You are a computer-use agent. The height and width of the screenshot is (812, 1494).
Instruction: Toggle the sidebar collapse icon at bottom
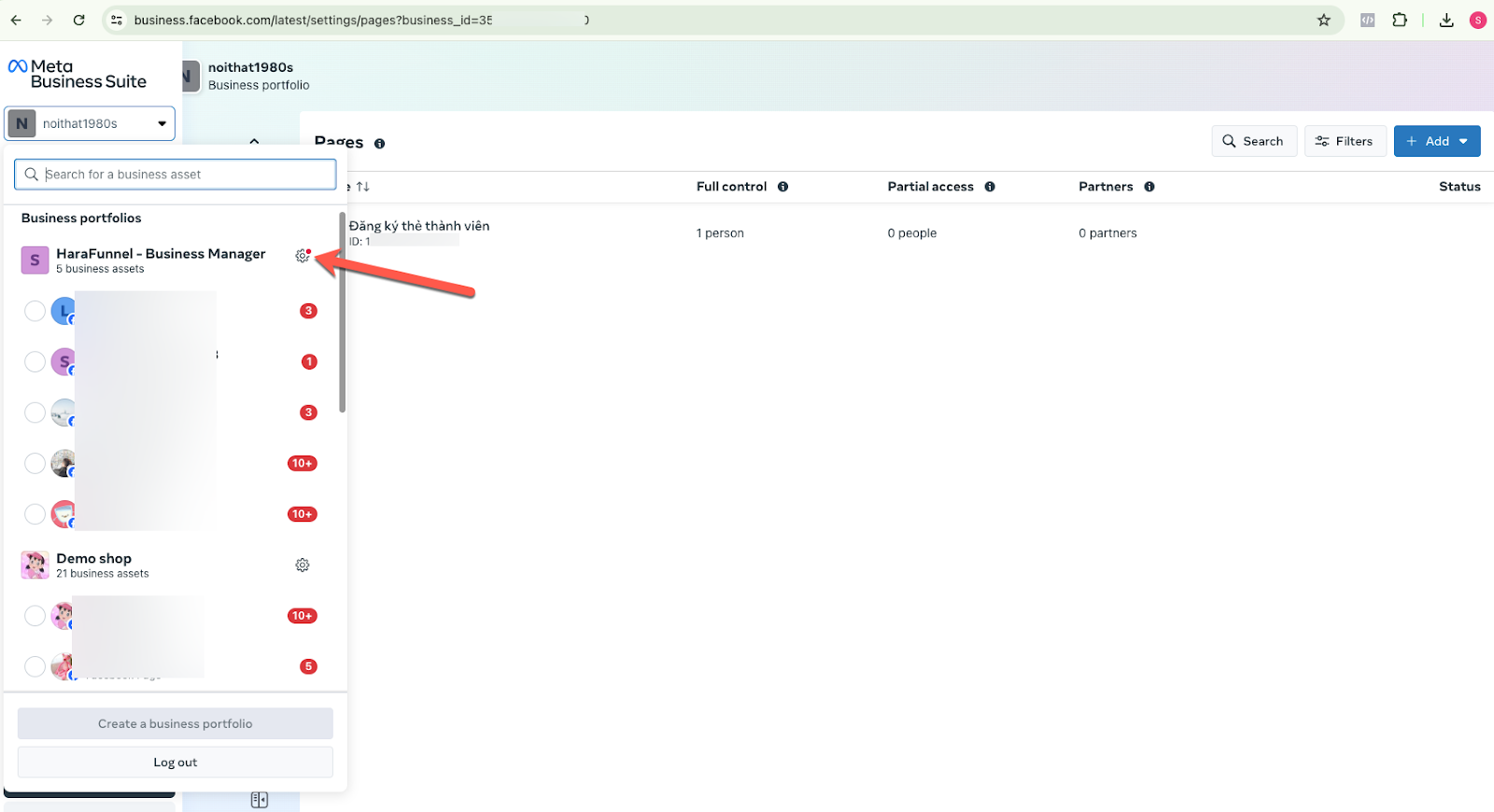point(260,800)
